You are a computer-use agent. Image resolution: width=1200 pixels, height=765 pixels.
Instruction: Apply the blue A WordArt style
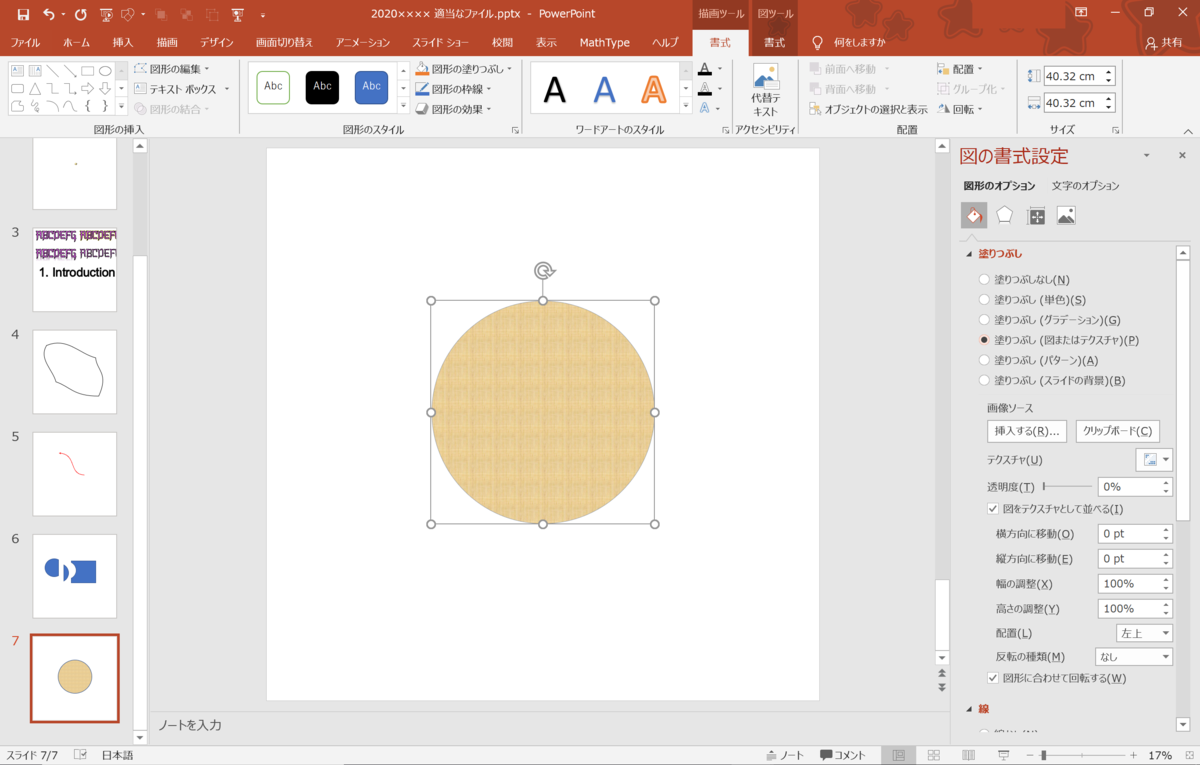(x=604, y=89)
